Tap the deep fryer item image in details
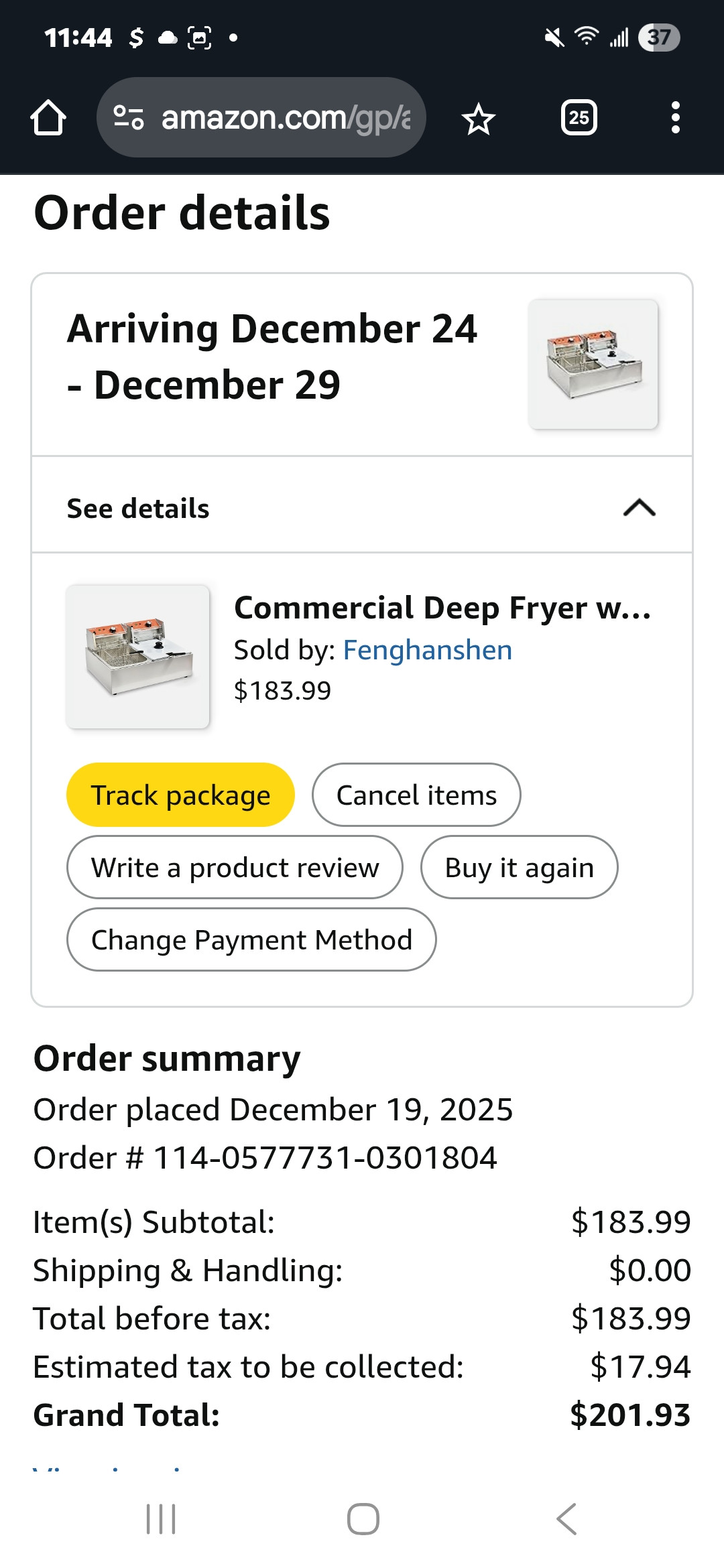724x1568 pixels. [x=138, y=657]
